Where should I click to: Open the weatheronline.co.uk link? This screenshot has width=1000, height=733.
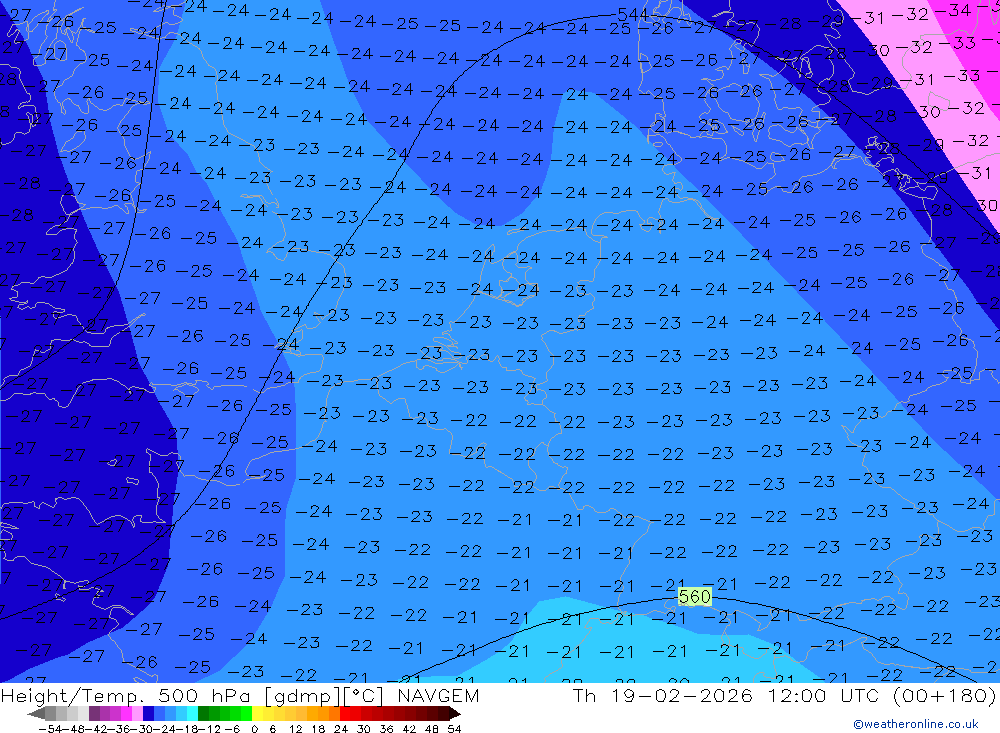(x=916, y=724)
